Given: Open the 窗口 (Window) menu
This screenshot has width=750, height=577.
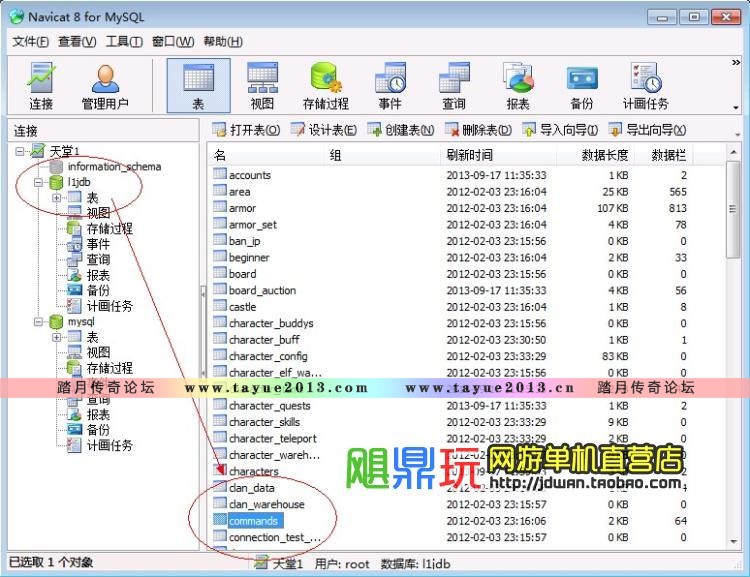Looking at the screenshot, I should coord(173,42).
